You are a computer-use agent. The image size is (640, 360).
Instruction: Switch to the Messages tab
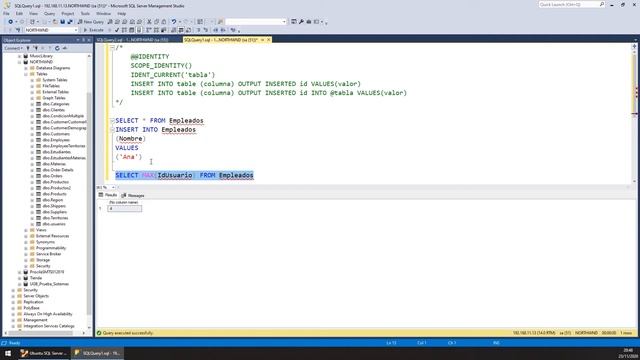[x=133, y=196]
